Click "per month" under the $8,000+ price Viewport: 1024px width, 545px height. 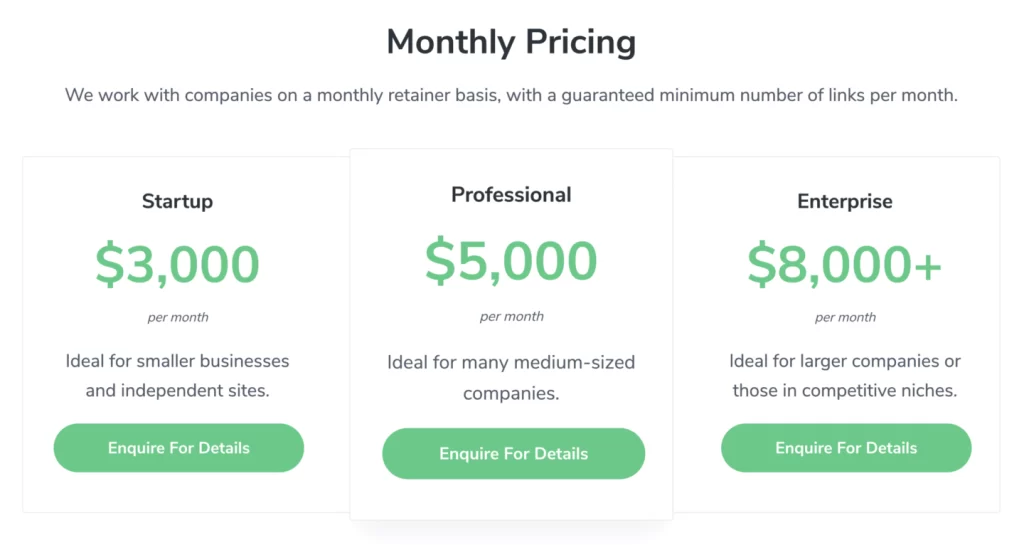845,318
